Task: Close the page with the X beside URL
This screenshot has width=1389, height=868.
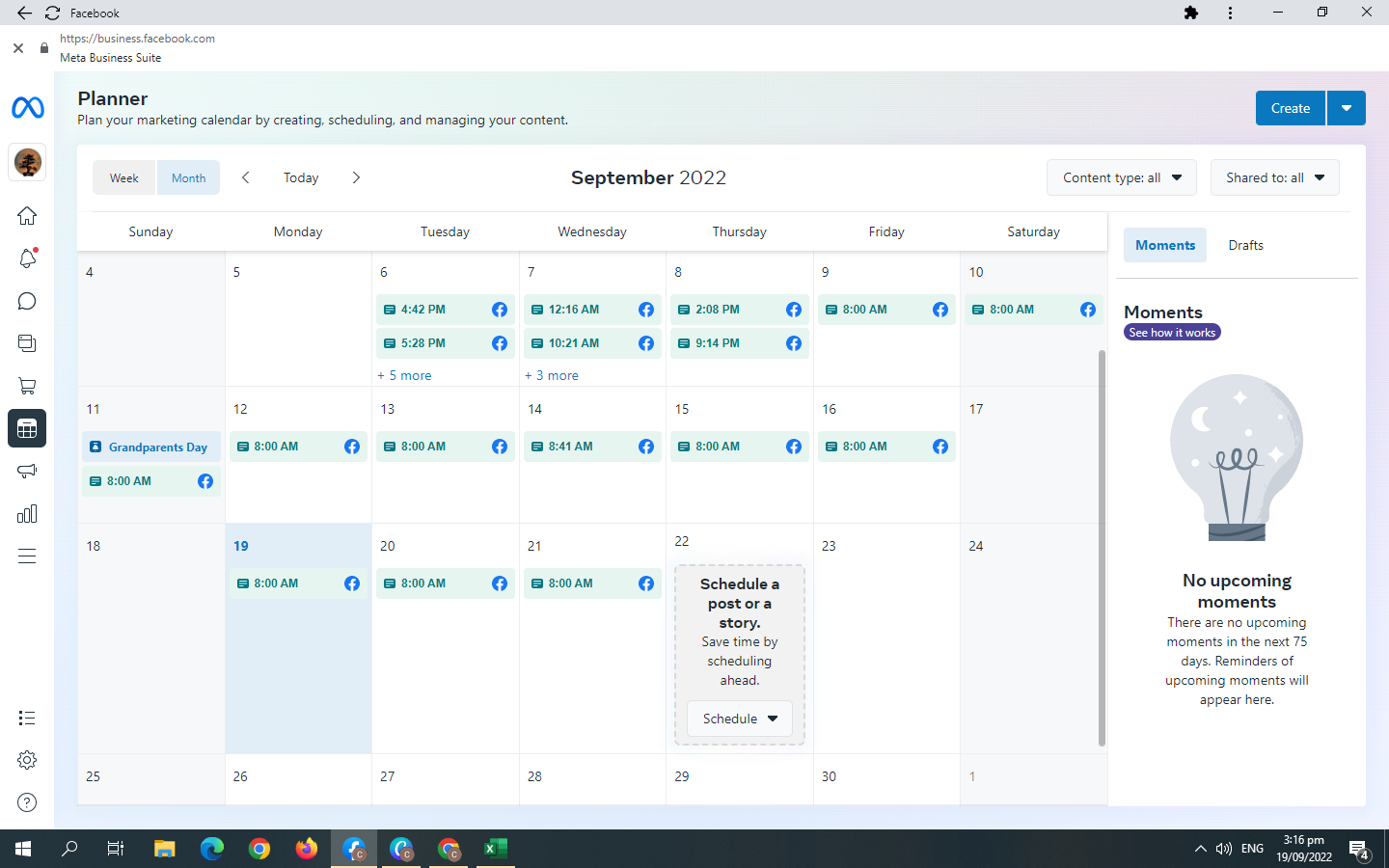Action: [x=18, y=47]
